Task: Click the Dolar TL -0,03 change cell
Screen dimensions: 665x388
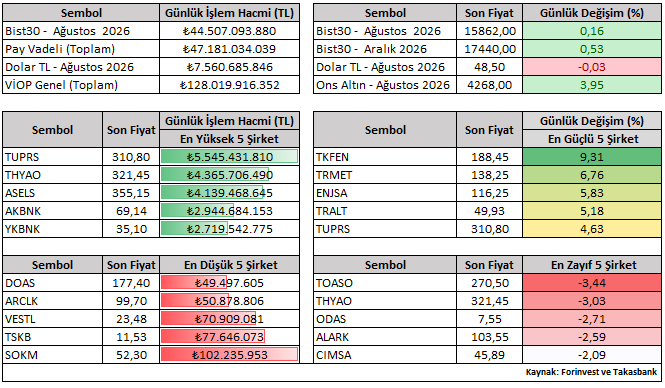Action: pyautogui.click(x=592, y=67)
